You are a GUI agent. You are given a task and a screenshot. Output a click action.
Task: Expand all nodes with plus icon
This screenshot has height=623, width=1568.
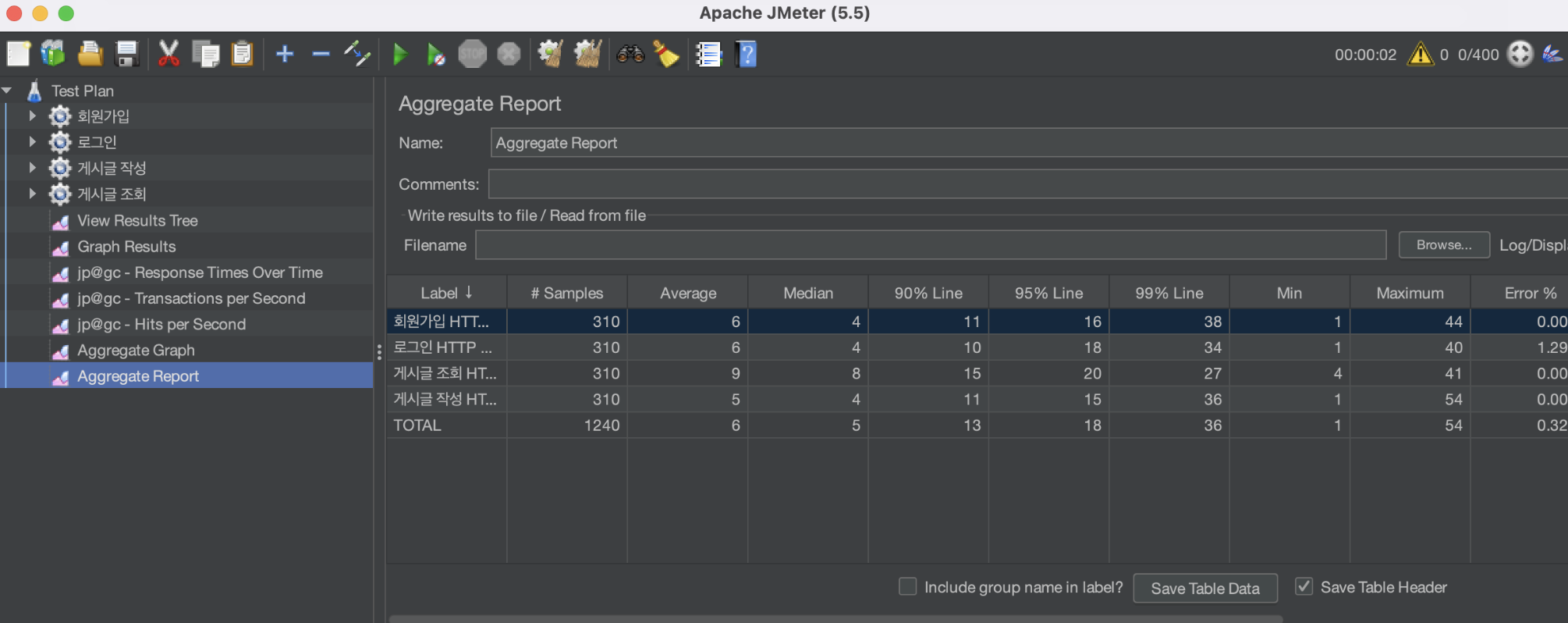[x=285, y=54]
